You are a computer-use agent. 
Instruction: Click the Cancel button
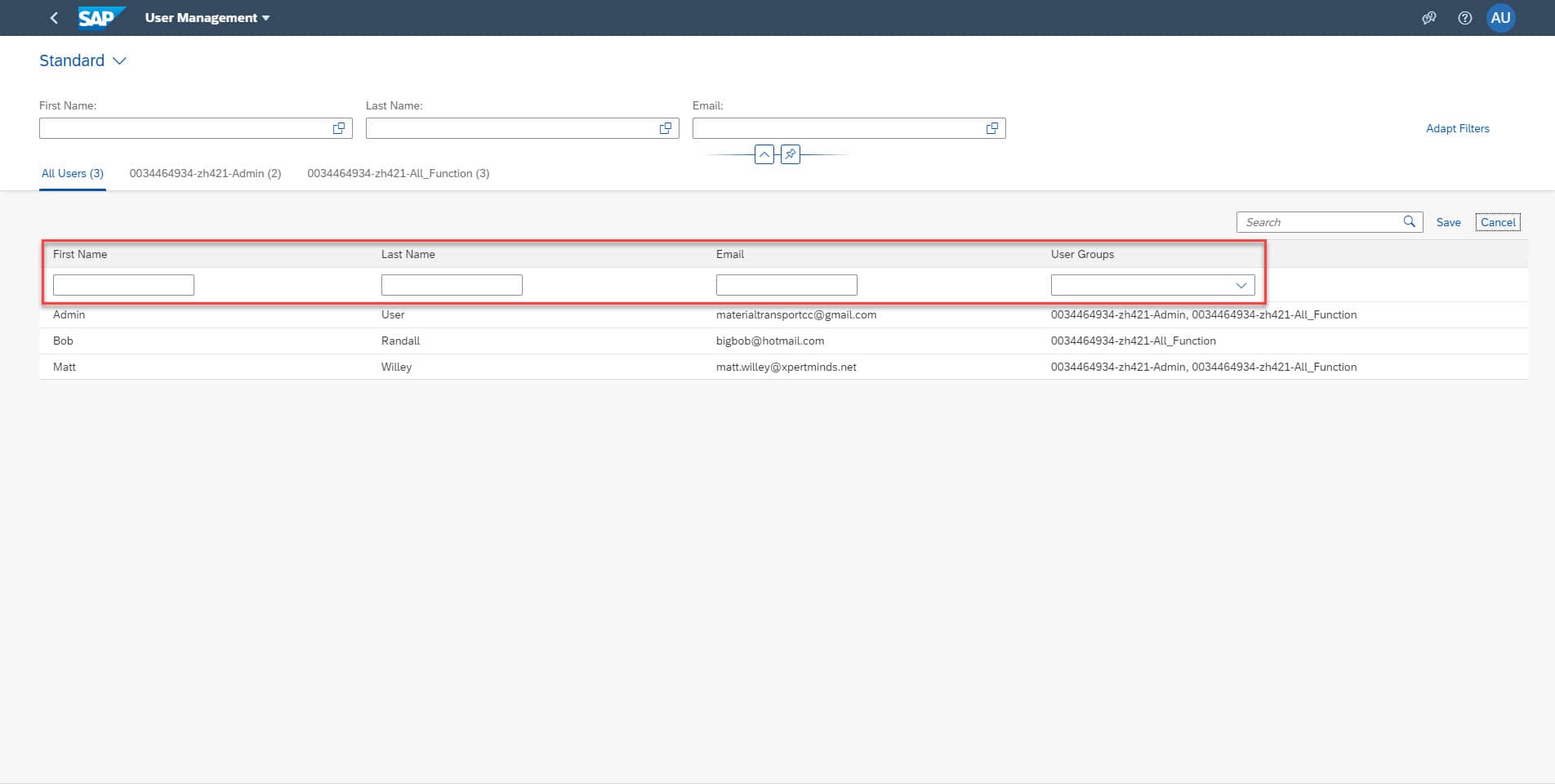[1498, 222]
